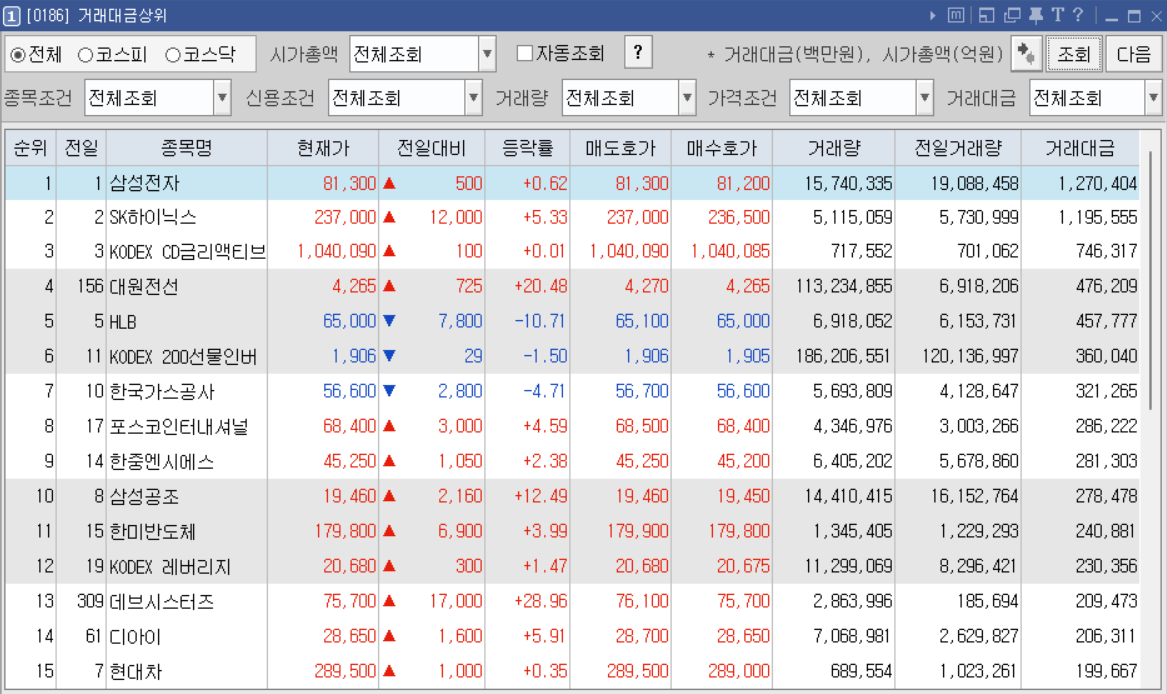Click the red up arrow in 삼성전자 row
The width and height of the screenshot is (1167, 694).
click(x=389, y=183)
